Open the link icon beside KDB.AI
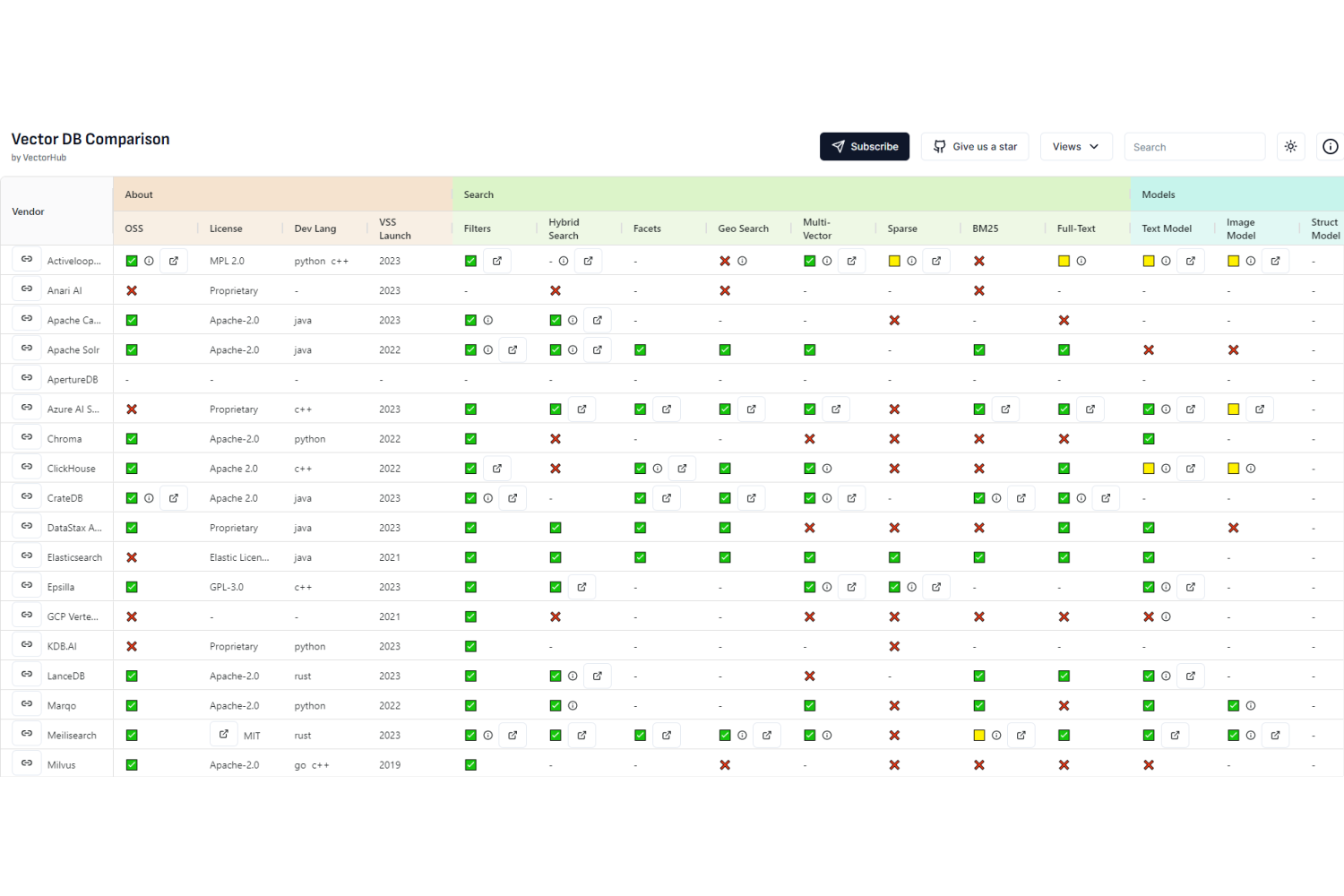The image size is (1344, 896). tap(27, 644)
